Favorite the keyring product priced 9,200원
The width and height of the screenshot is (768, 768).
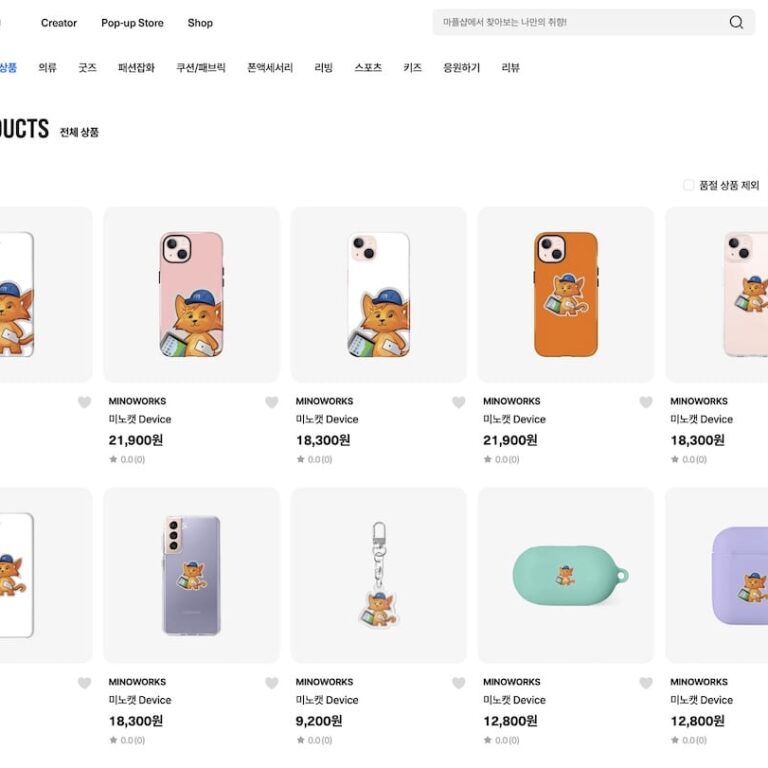(x=459, y=684)
